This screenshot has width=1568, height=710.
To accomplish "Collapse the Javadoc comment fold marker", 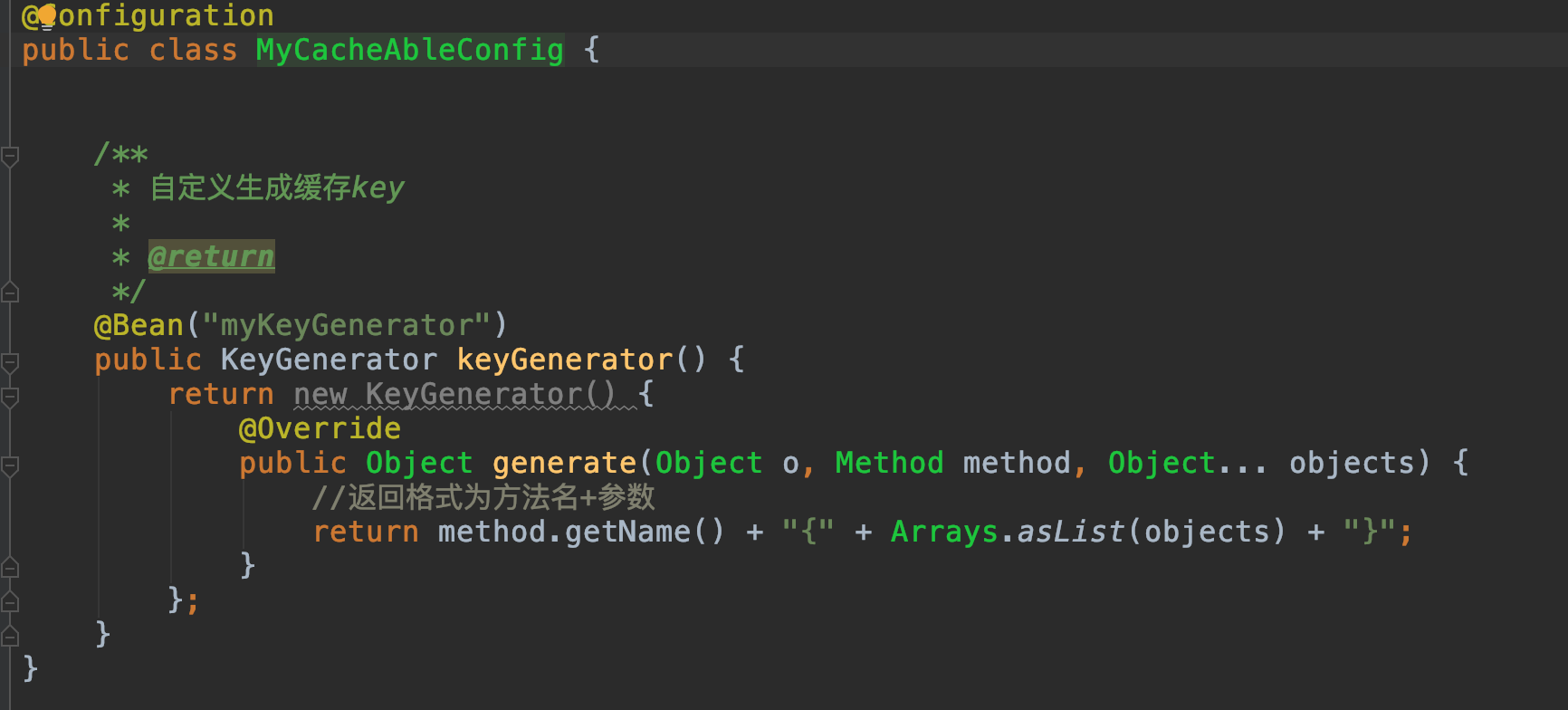I will [x=10, y=156].
